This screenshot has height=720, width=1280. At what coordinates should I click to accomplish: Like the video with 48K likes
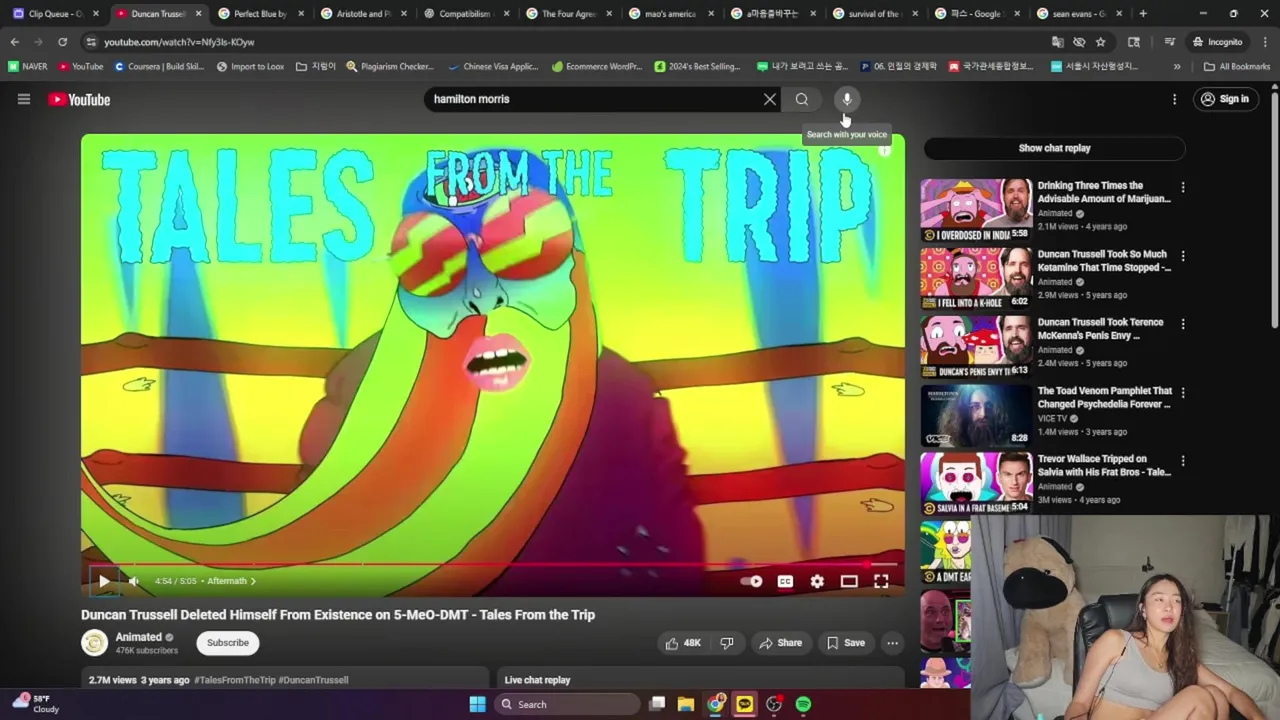[682, 643]
